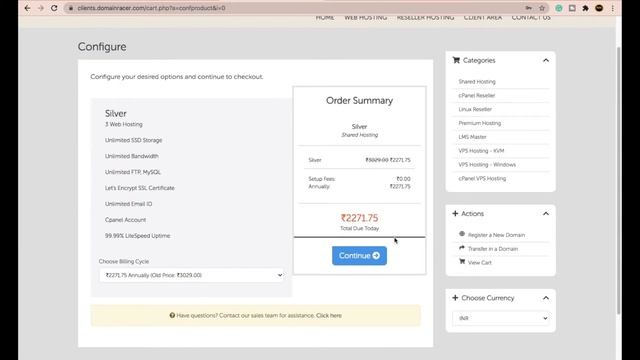Reload the page with the refresh icon
The width and height of the screenshot is (640, 360).
click(x=54, y=8)
